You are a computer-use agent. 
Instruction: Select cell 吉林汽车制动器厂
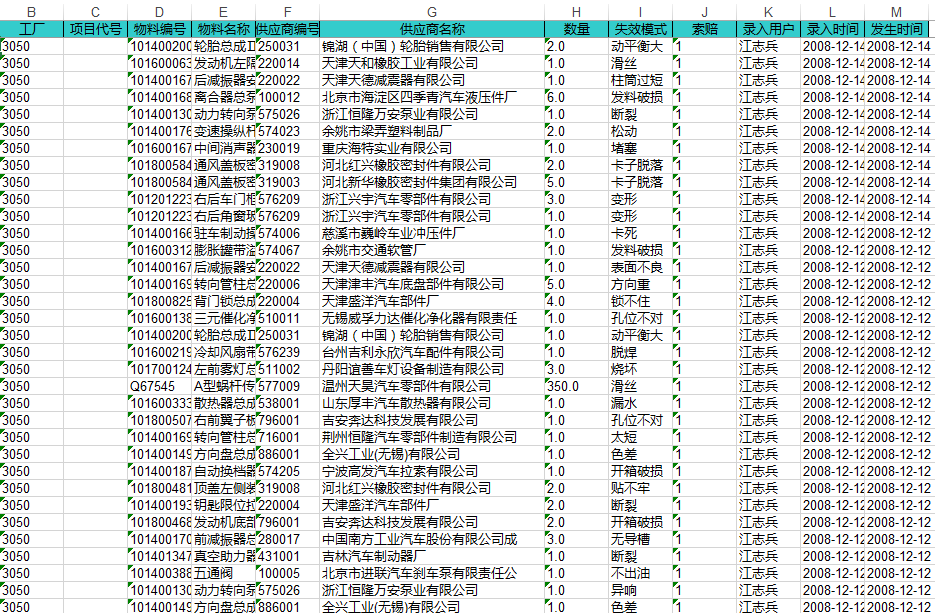point(432,556)
